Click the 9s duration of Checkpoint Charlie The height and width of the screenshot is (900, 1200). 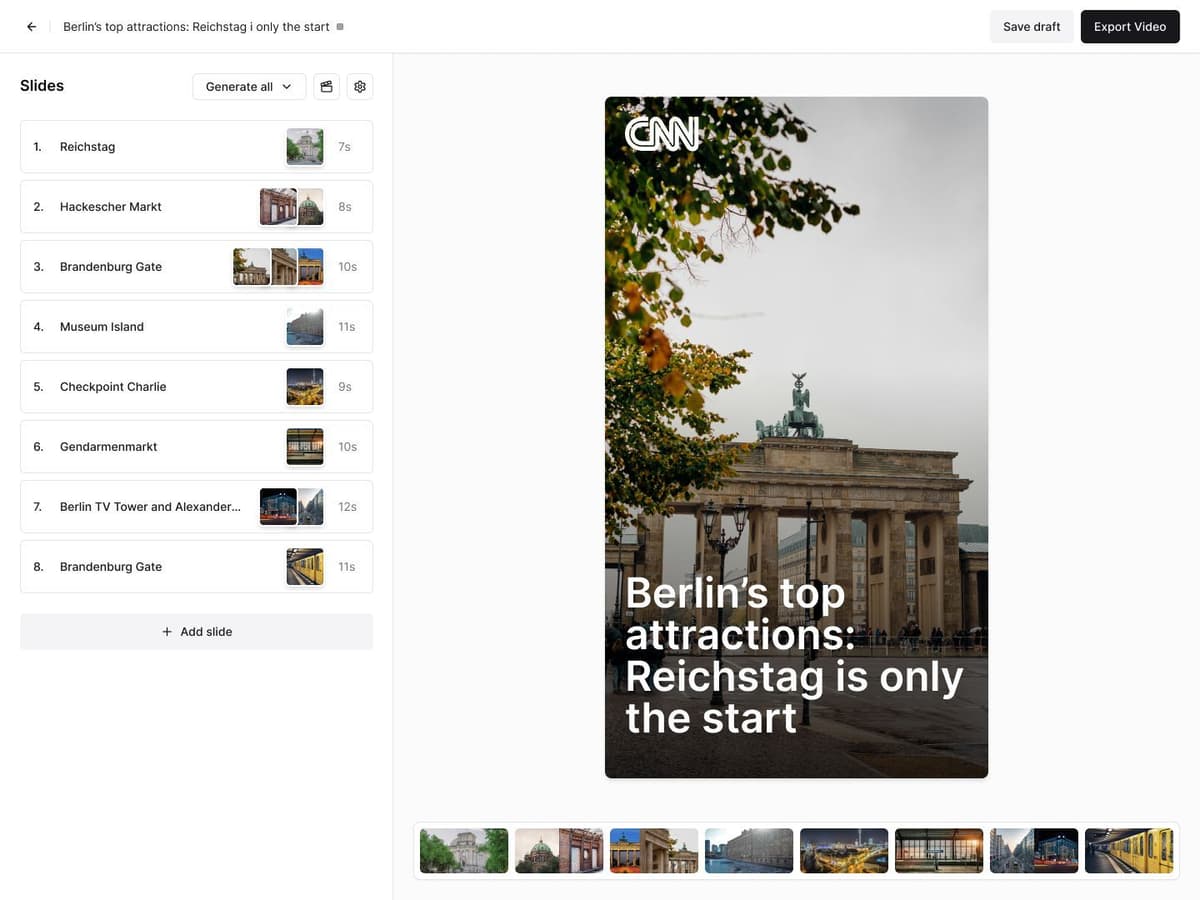(x=345, y=387)
